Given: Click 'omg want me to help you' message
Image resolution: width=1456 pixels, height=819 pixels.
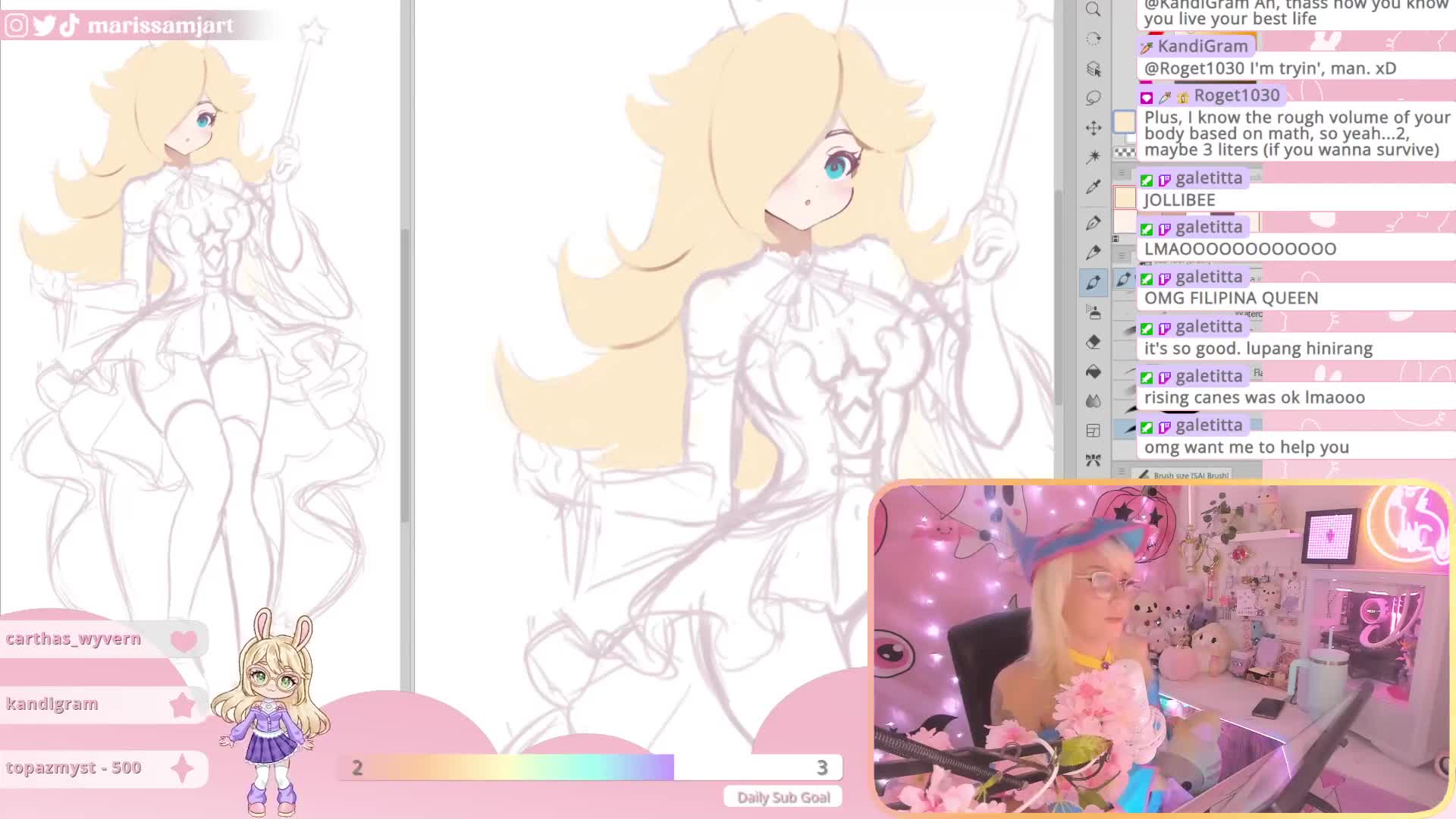Looking at the screenshot, I should click(x=1247, y=447).
